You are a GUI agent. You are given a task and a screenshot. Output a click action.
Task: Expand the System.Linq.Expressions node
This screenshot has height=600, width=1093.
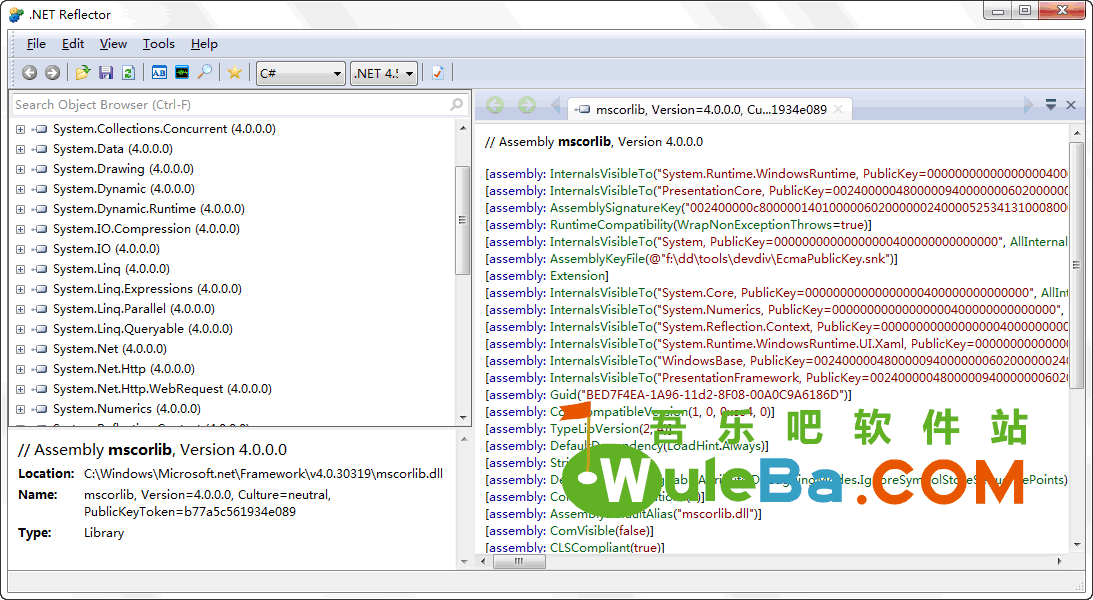pos(20,289)
